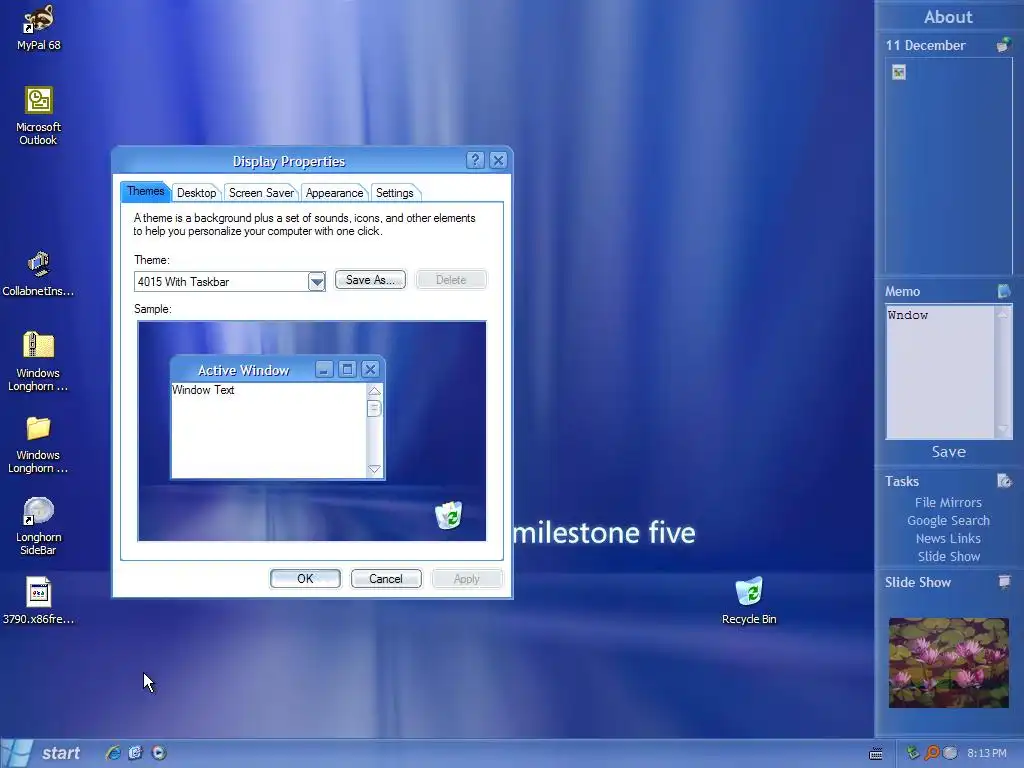
Task: Click the Recycle Bin in the theme sample preview
Action: tap(449, 515)
